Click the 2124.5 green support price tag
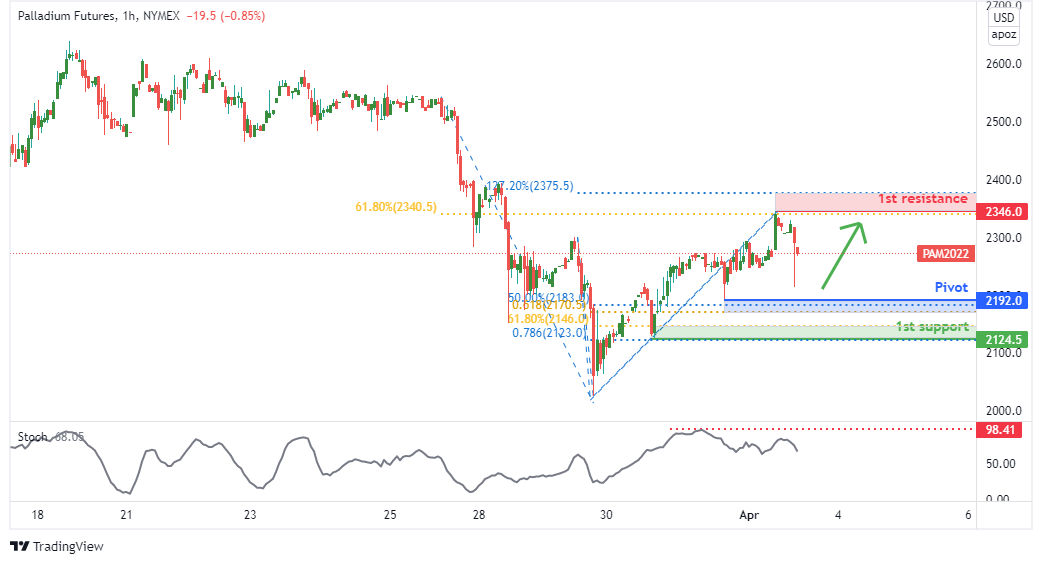1042x564 pixels. (1003, 339)
